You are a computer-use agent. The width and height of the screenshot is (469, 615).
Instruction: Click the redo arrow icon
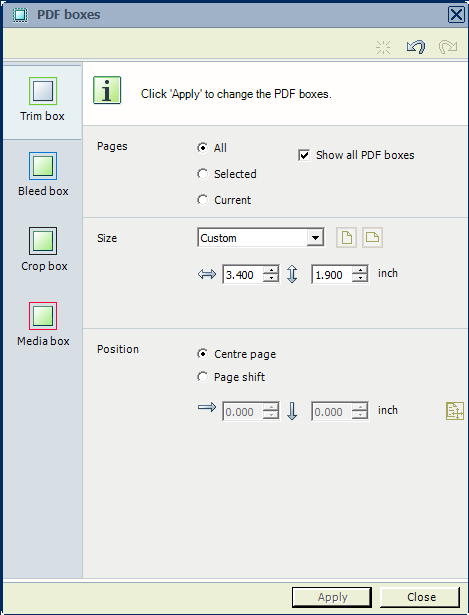(448, 47)
